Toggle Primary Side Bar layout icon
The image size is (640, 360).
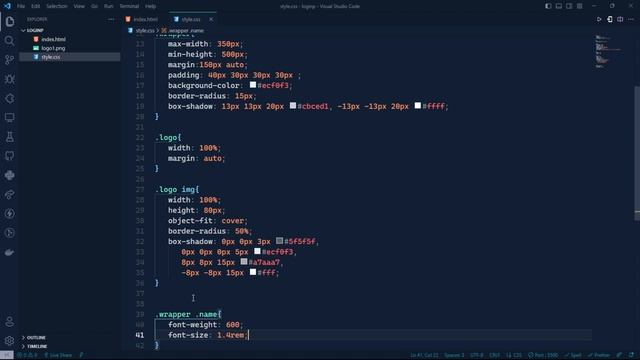tap(548, 6)
